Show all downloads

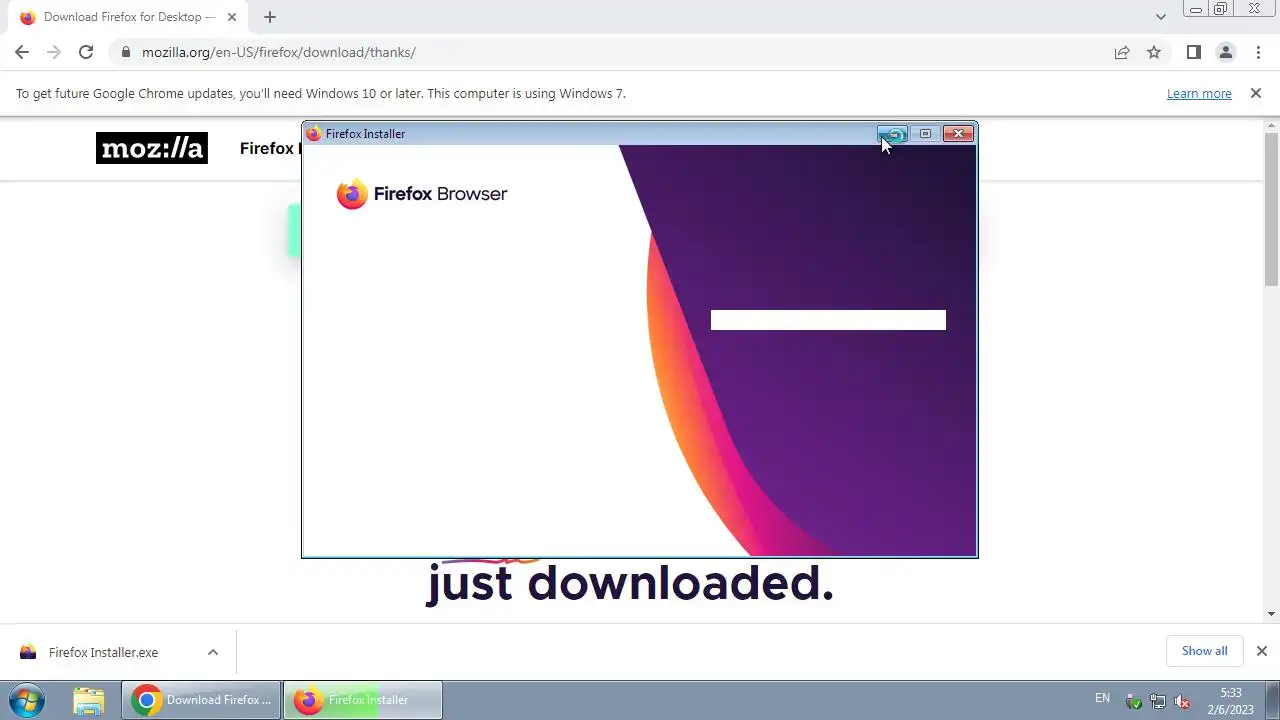[1204, 651]
